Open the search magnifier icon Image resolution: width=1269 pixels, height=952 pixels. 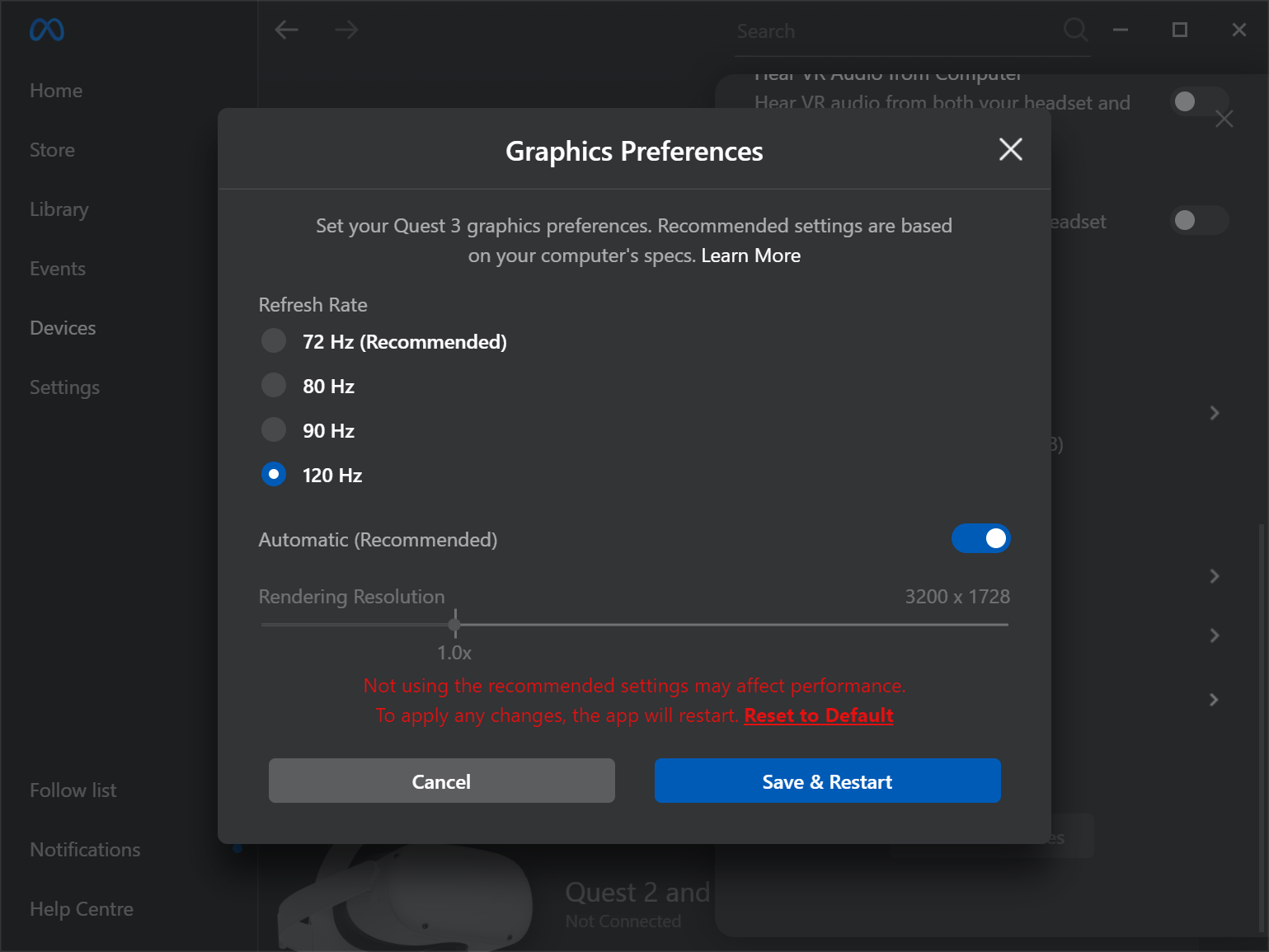click(x=1075, y=30)
